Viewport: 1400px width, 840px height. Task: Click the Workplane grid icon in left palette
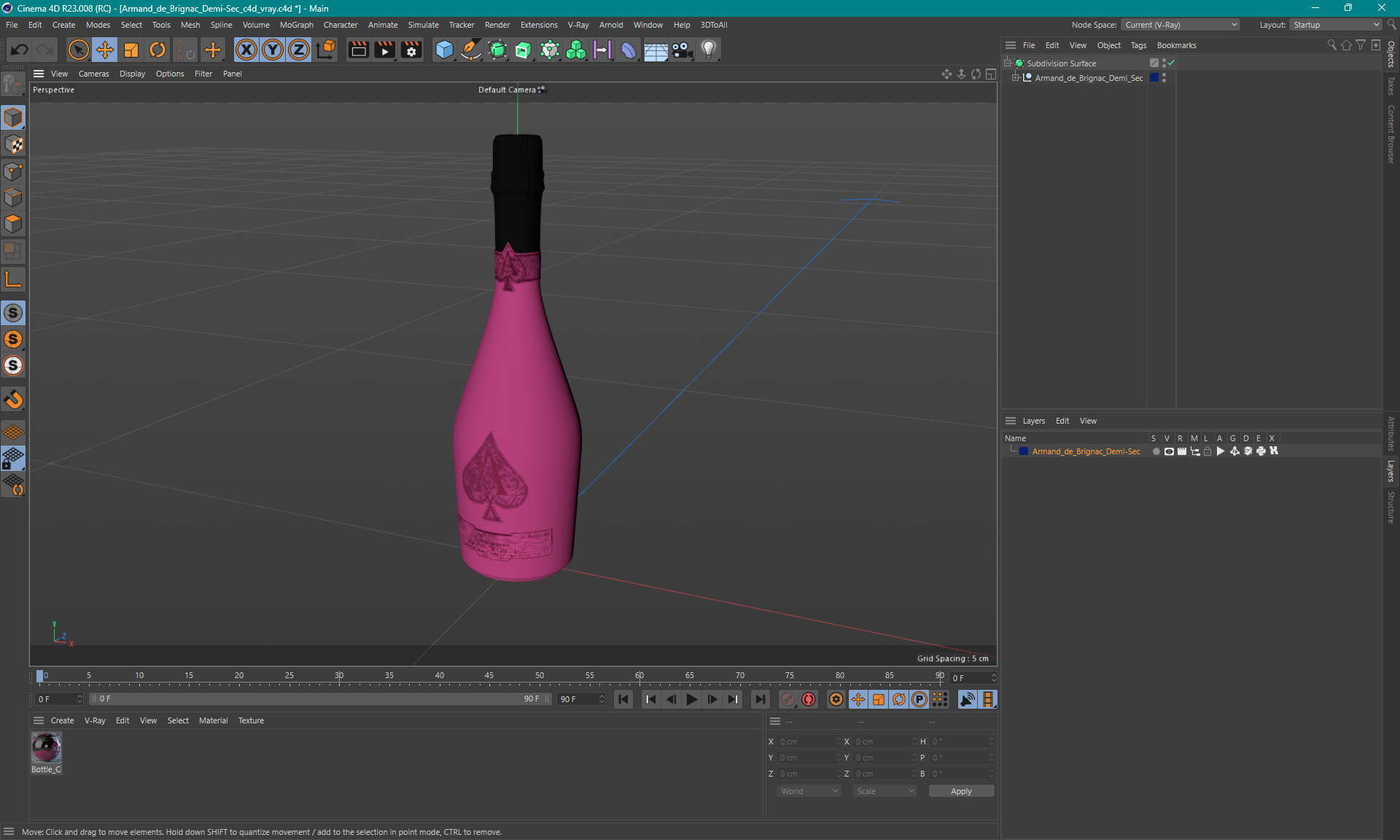13,432
